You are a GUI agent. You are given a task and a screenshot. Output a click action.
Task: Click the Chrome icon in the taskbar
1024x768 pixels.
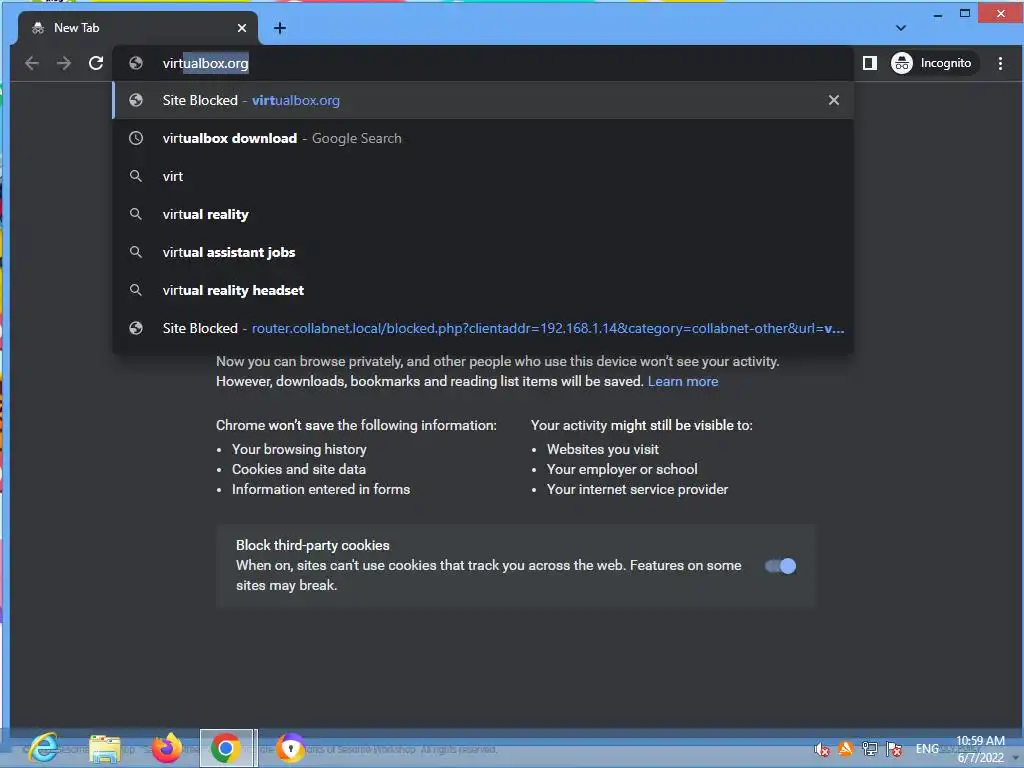click(x=225, y=748)
